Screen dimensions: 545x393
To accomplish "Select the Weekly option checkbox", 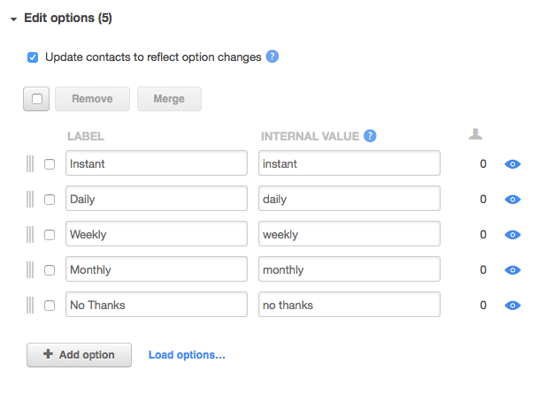I will 49,235.
